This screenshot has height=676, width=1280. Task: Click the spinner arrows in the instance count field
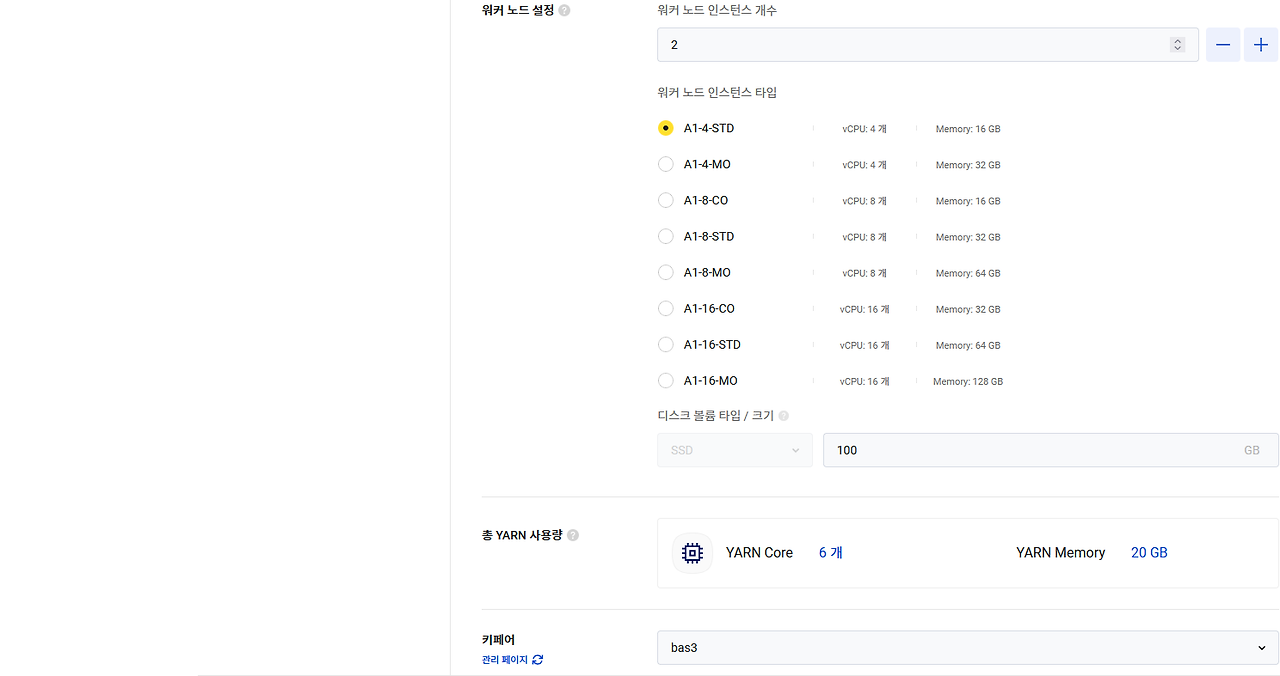click(1177, 44)
